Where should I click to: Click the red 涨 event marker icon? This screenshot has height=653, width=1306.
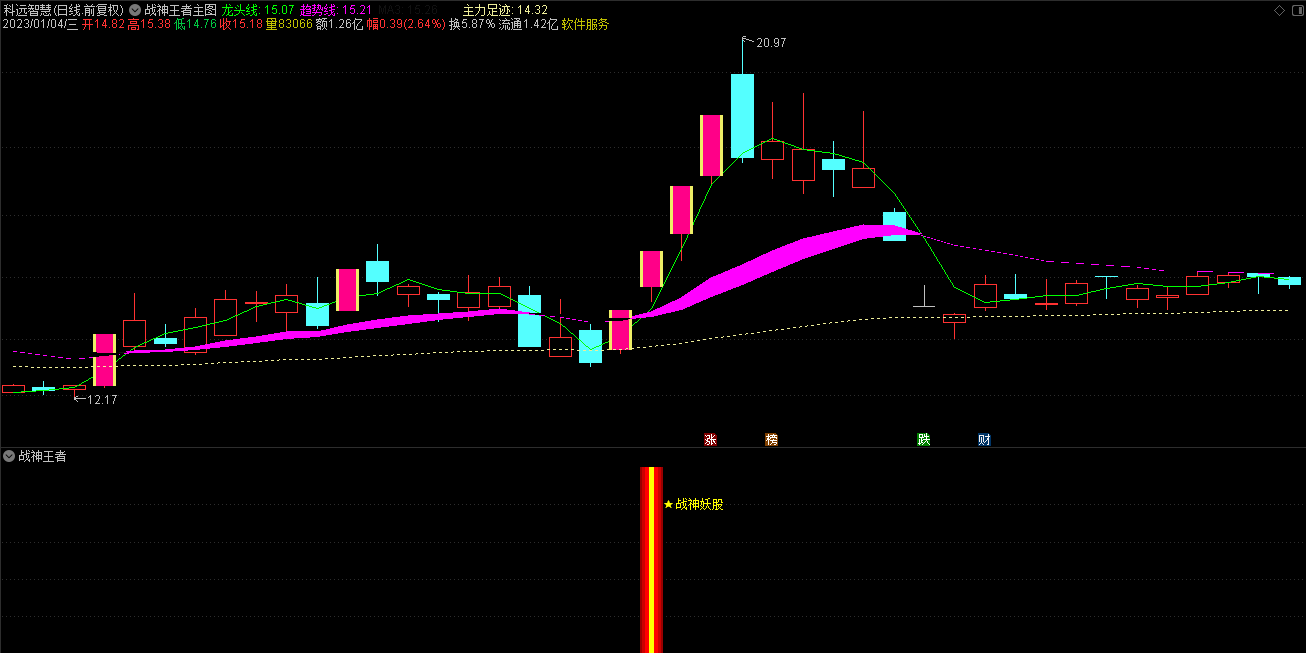pos(711,439)
